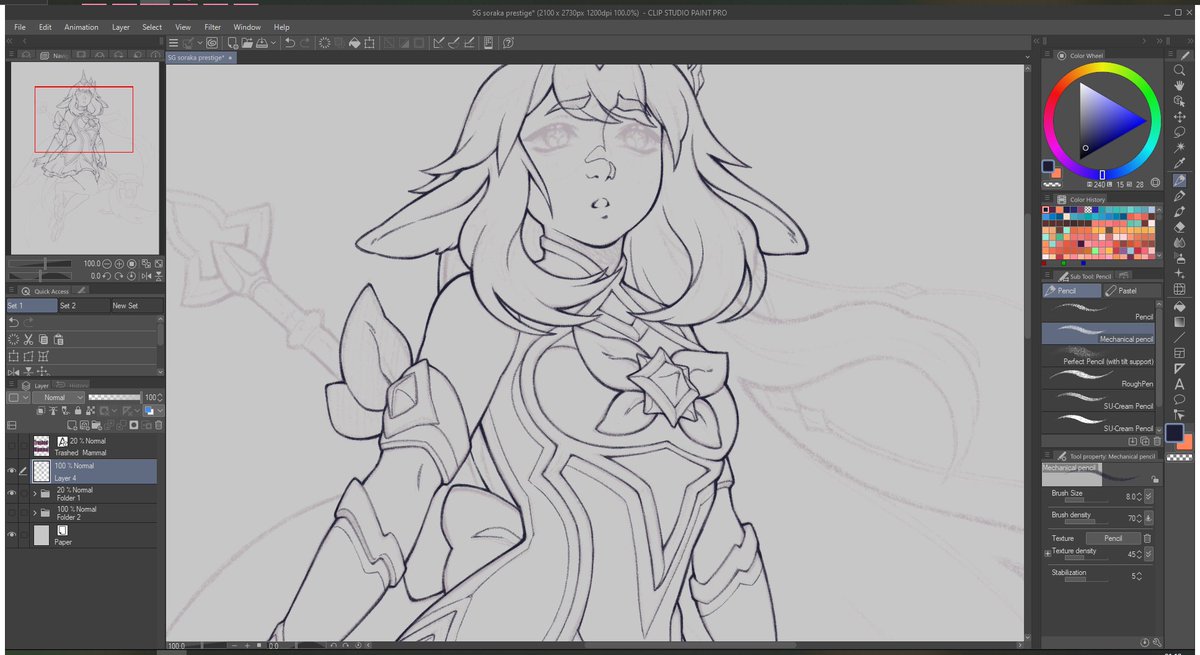Select the Eyedropper tool
Viewport: 1200px width, 655px height.
click(1180, 163)
